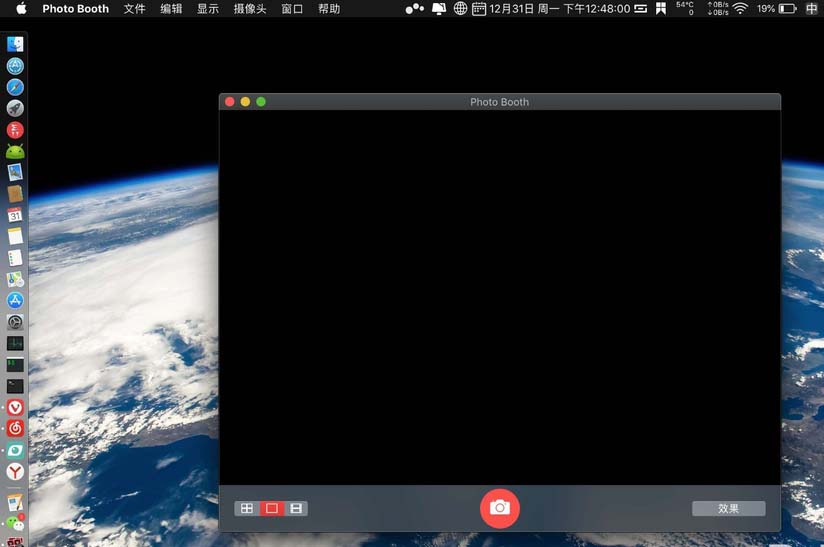The image size is (824, 547).
Task: Open the Calendar app in dock
Action: pos(15,215)
